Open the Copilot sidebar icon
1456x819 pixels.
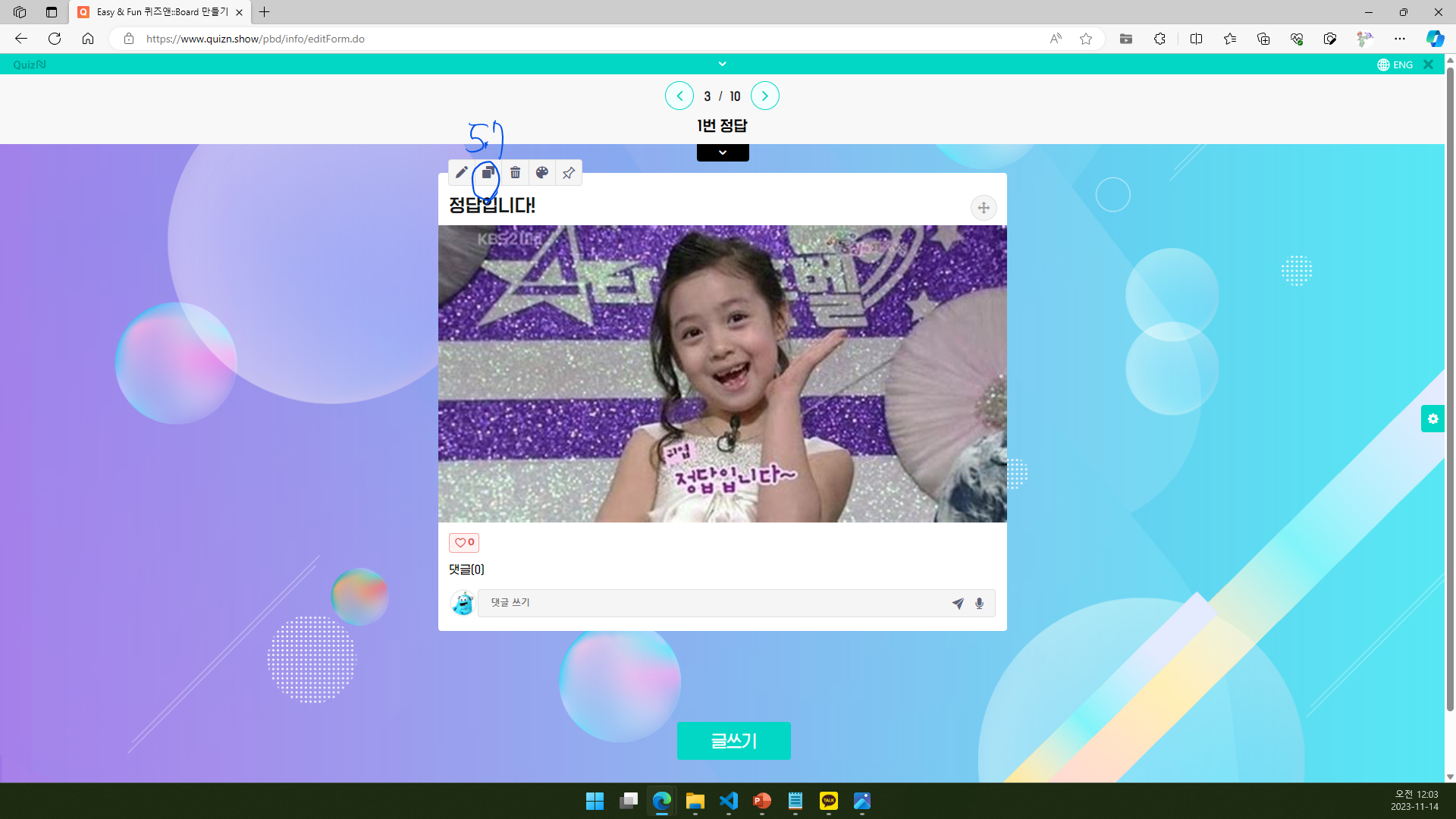1435,39
